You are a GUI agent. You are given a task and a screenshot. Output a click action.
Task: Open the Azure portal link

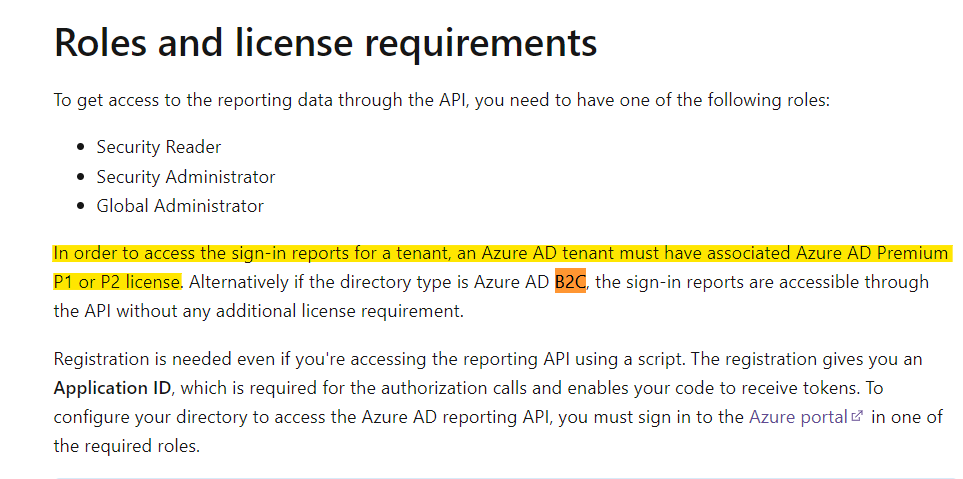tap(797, 417)
